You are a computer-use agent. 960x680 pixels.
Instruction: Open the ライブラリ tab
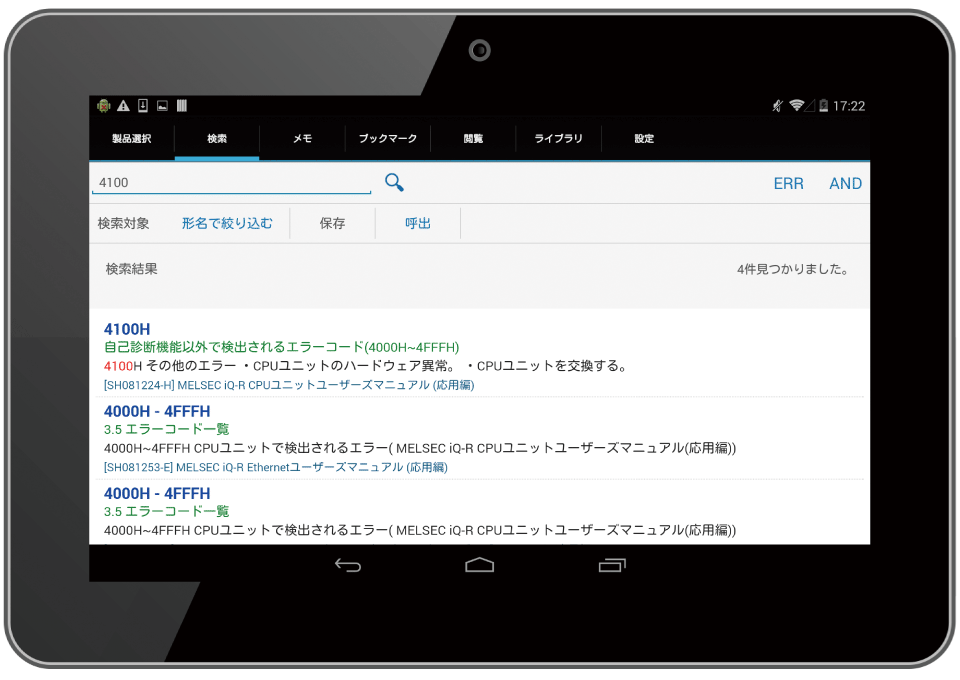[x=558, y=139]
